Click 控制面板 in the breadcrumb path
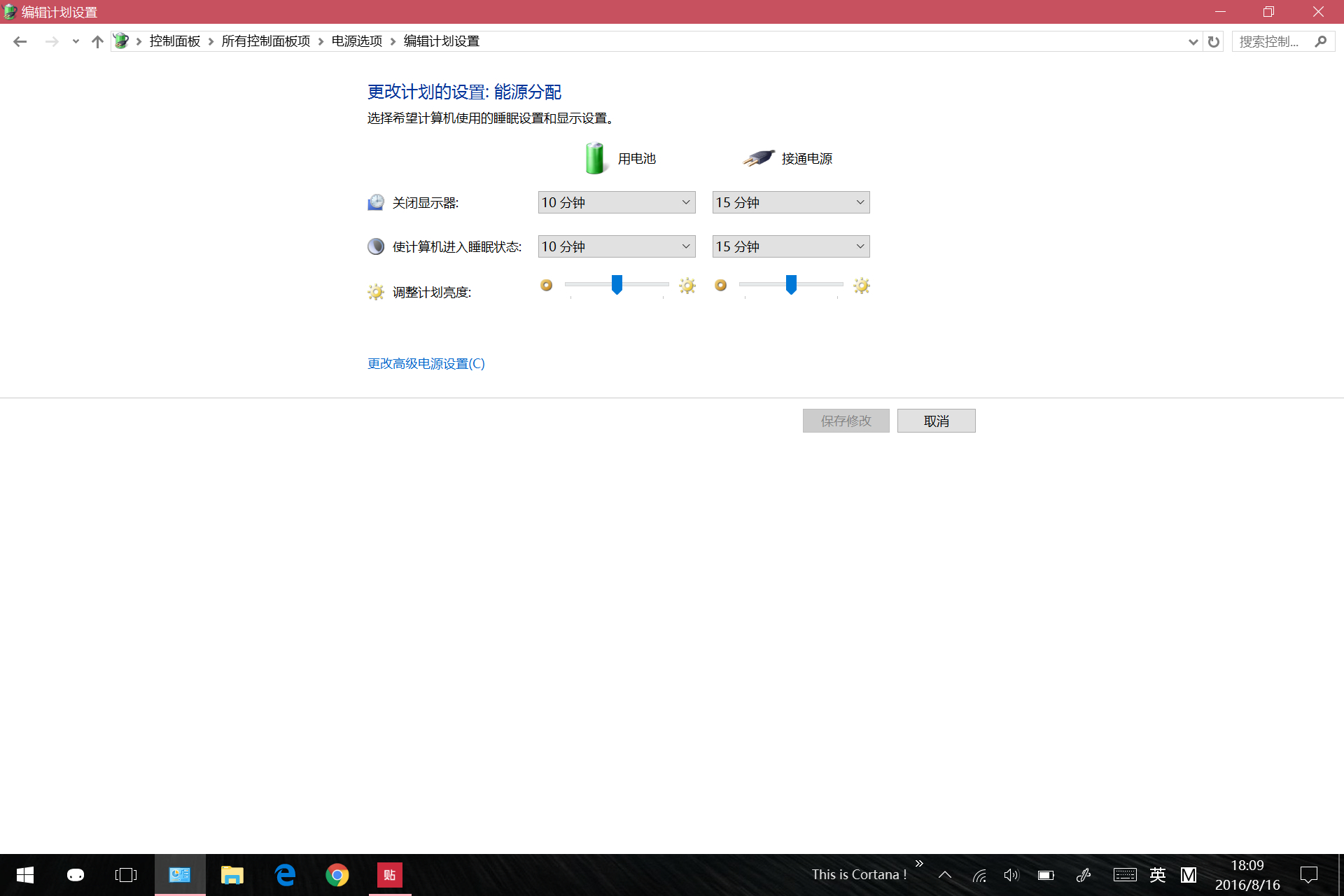The width and height of the screenshot is (1344, 896). pos(174,41)
